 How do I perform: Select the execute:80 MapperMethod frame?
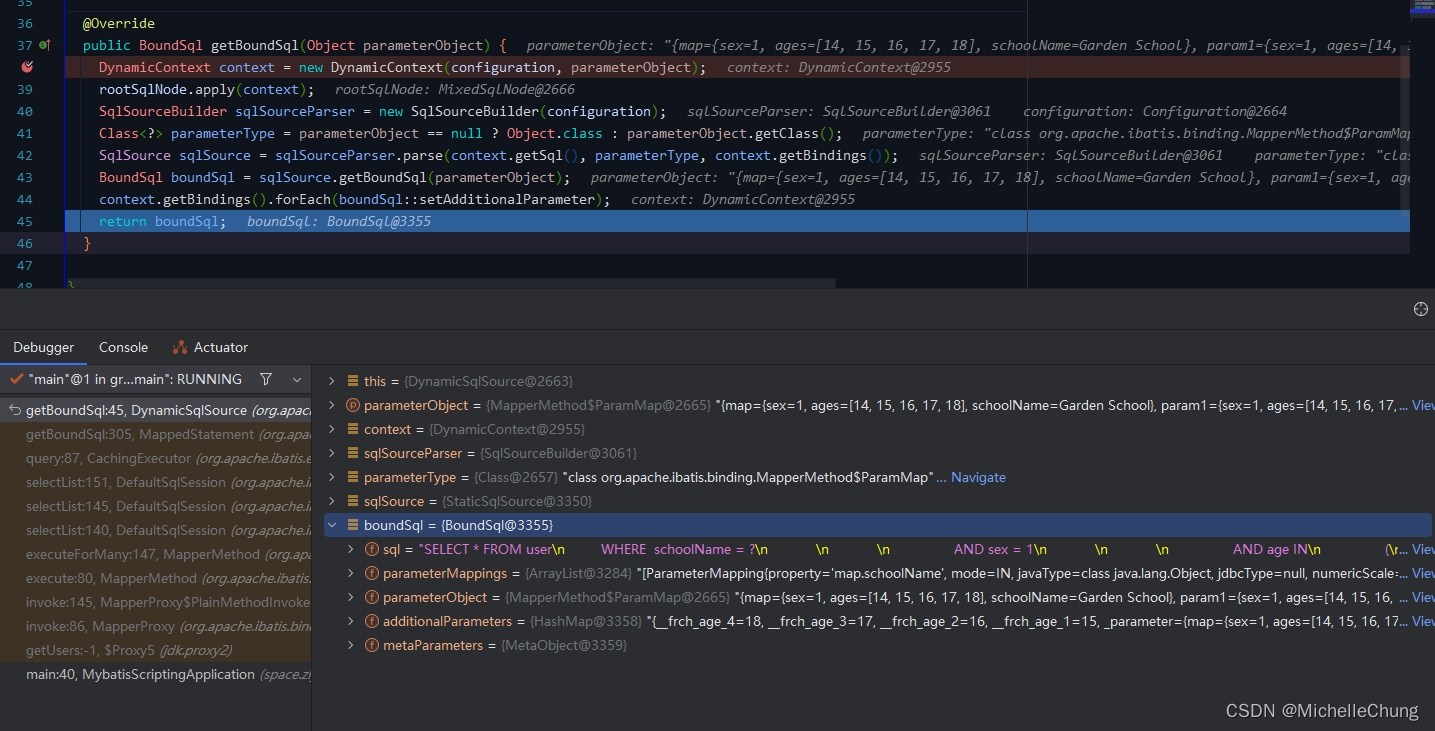[x=156, y=578]
